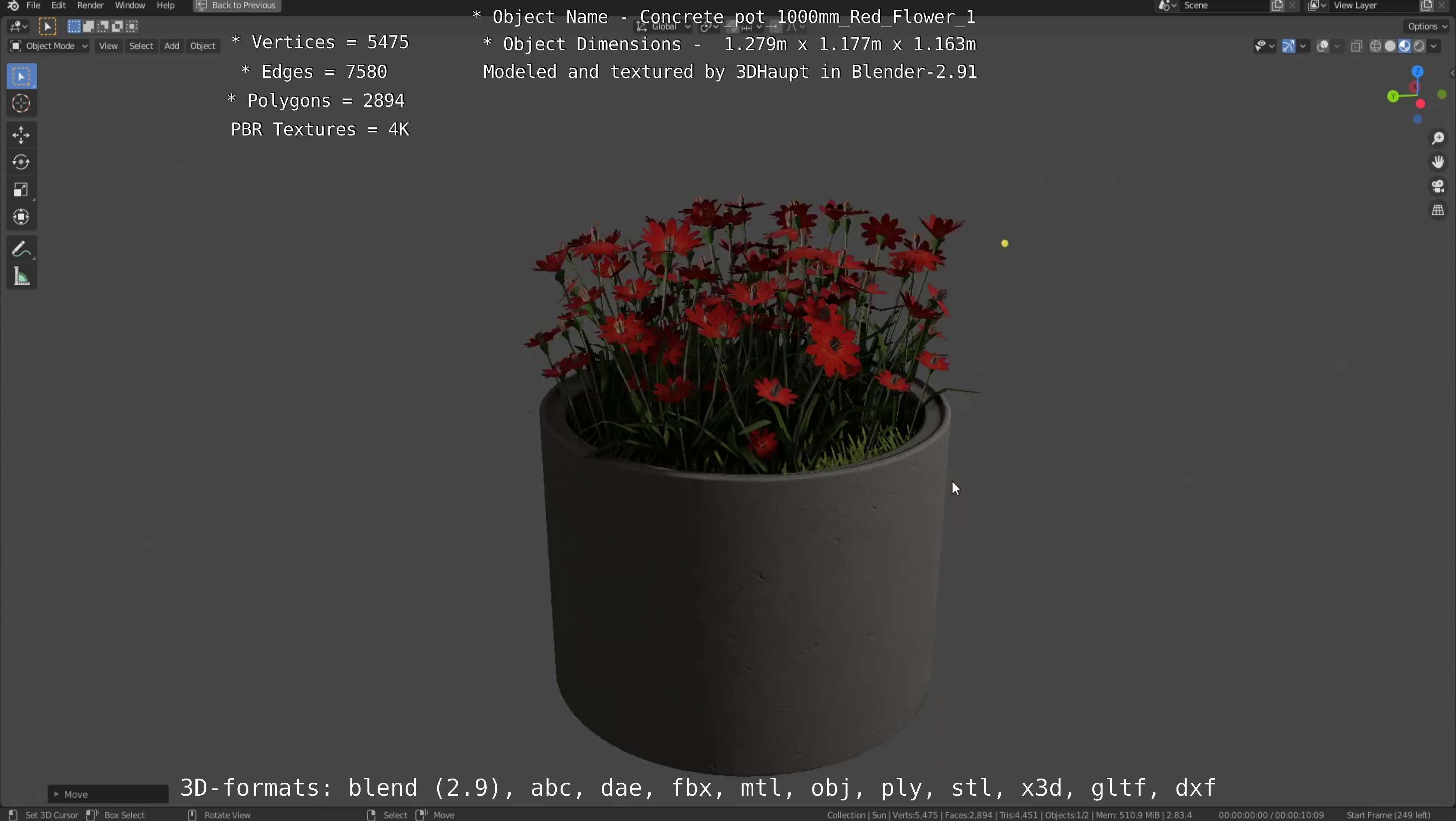1456x821 pixels.
Task: Open the Help menu
Action: pos(165,6)
